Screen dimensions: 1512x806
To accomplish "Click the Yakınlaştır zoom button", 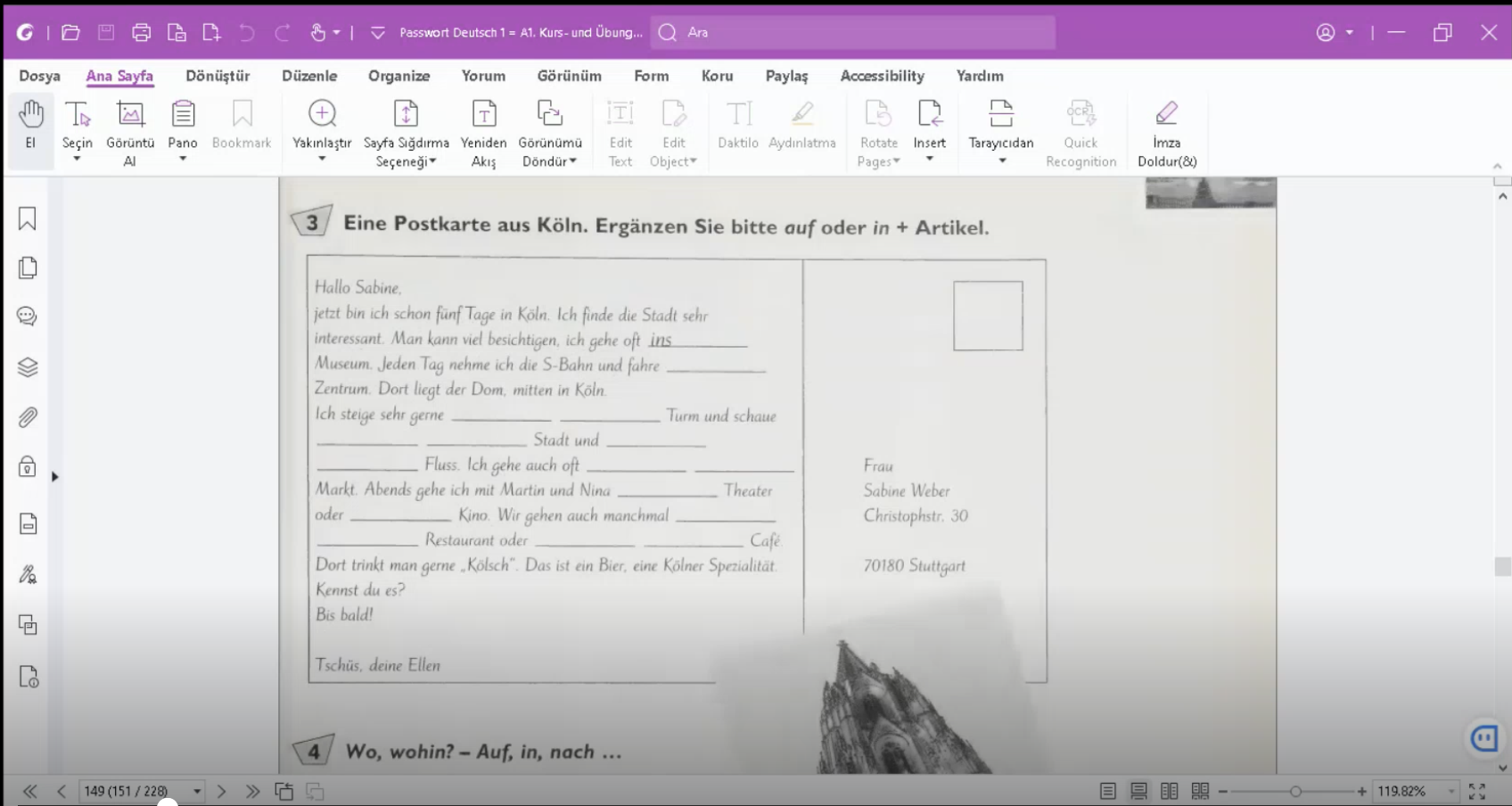I will click(x=322, y=132).
